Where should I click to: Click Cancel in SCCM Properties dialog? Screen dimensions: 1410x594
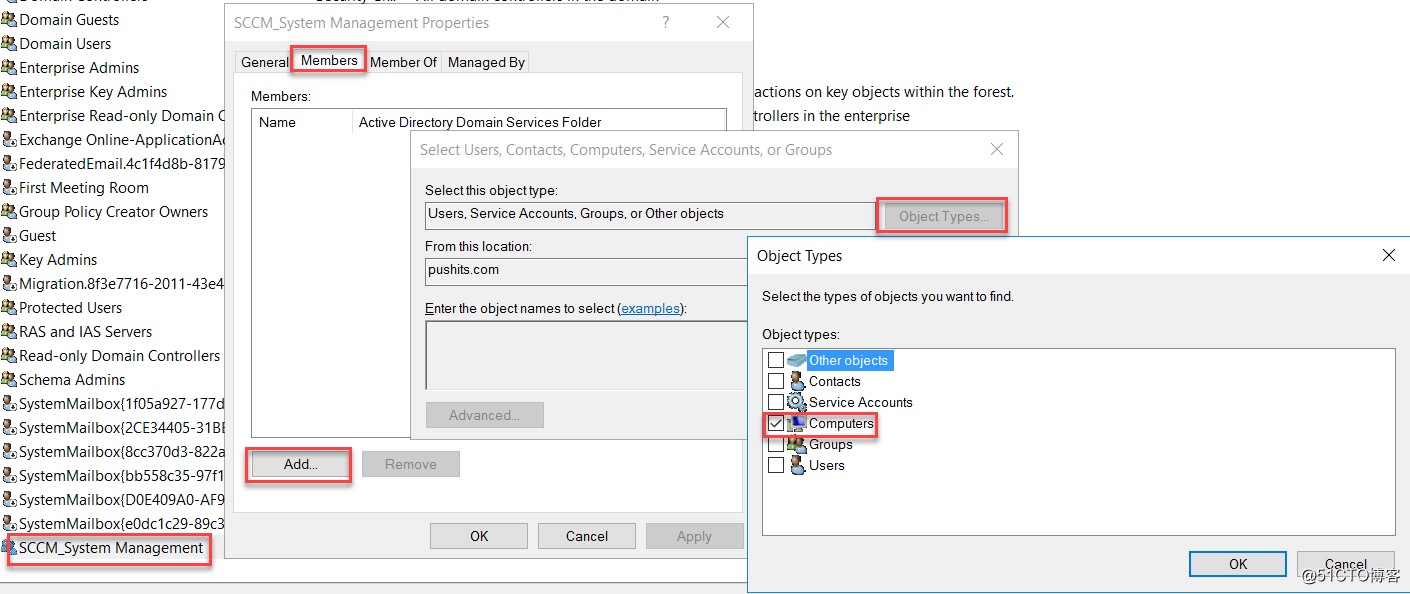(587, 536)
